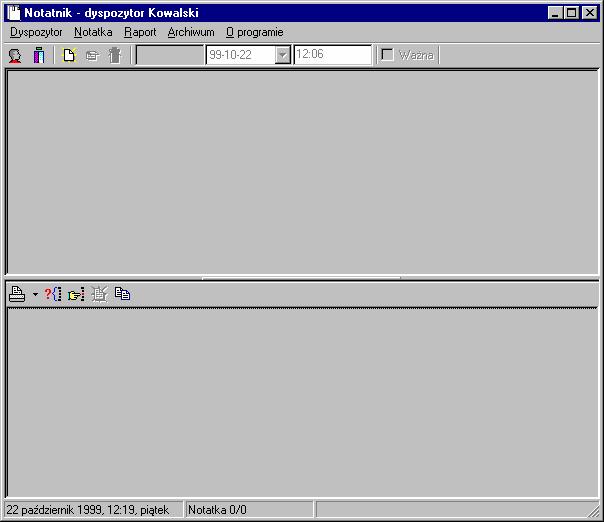The image size is (604, 522).
Task: Click the Notatka 0/0 status panel
Action: [249, 510]
